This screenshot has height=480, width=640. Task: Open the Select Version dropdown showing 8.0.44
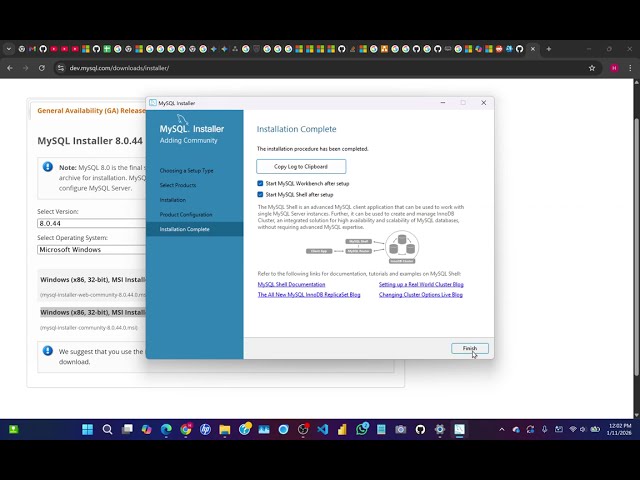pos(91,223)
